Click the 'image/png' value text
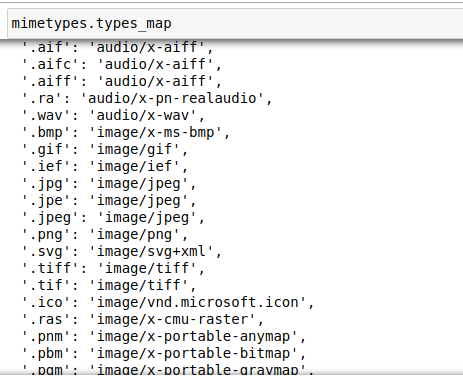 (x=135, y=235)
